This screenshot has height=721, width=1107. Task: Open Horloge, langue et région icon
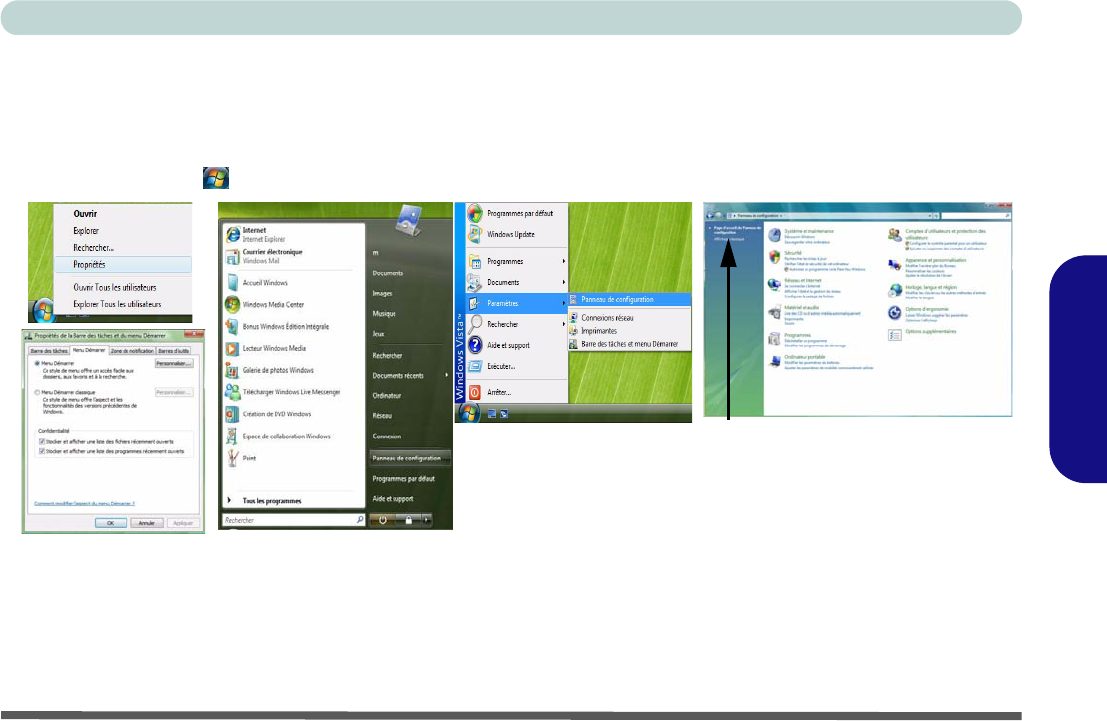pyautogui.click(x=894, y=290)
